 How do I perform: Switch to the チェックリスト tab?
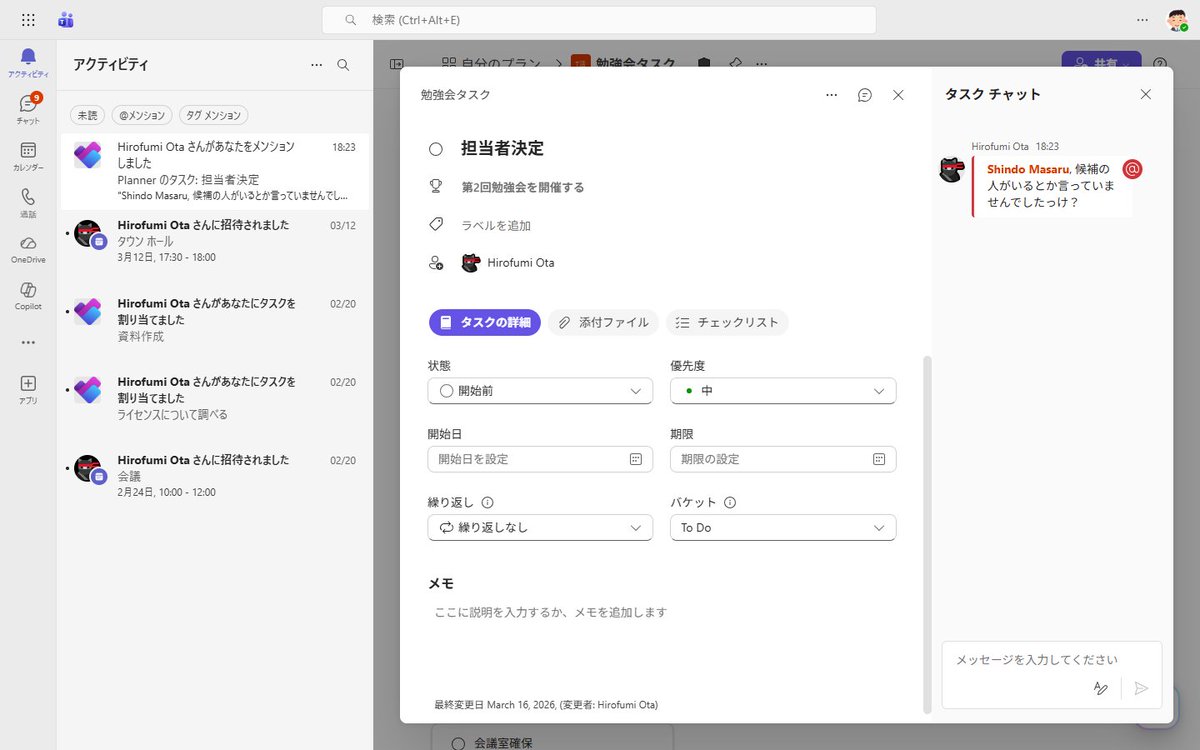[x=727, y=322]
